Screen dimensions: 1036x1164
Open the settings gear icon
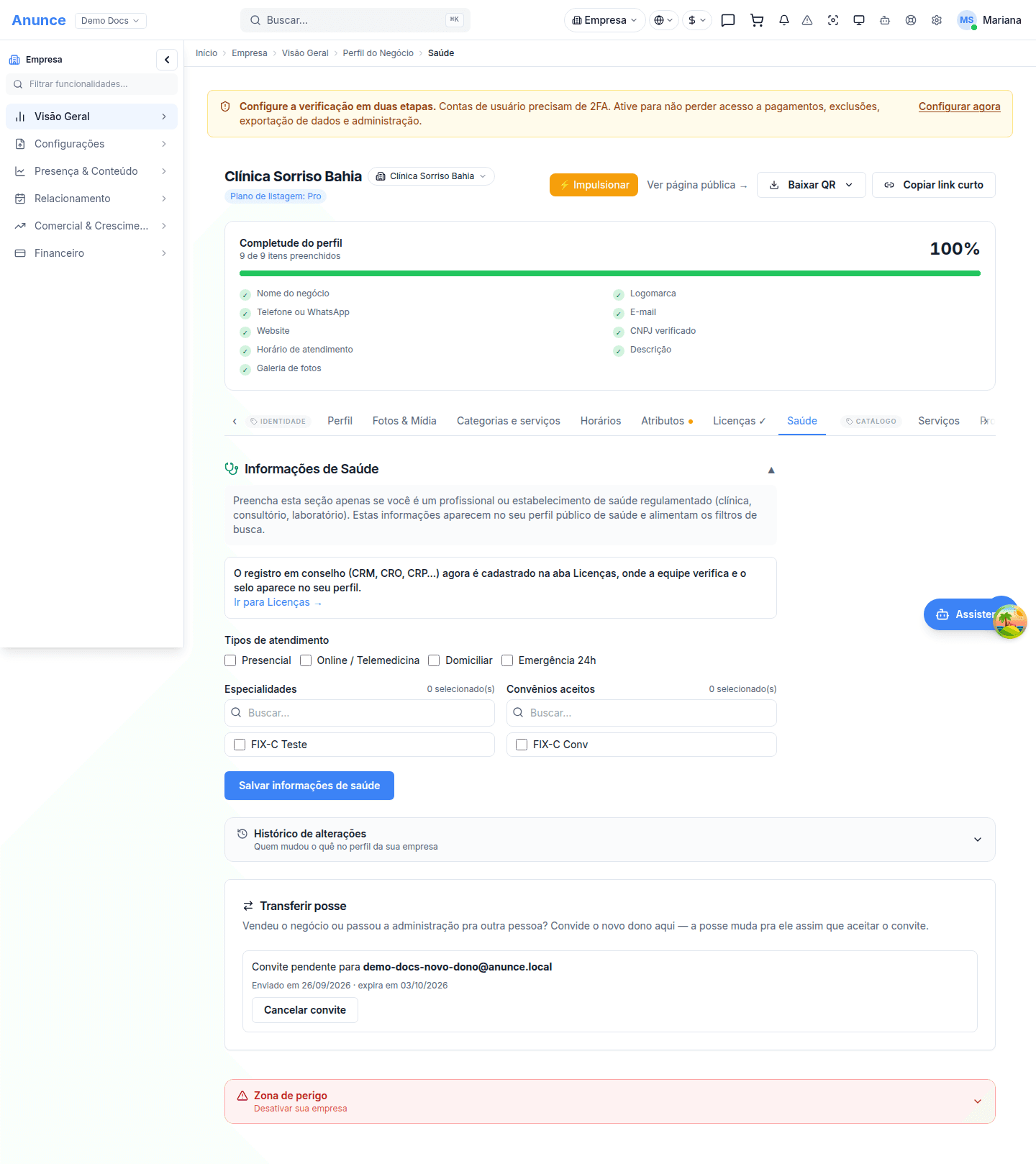pos(937,20)
